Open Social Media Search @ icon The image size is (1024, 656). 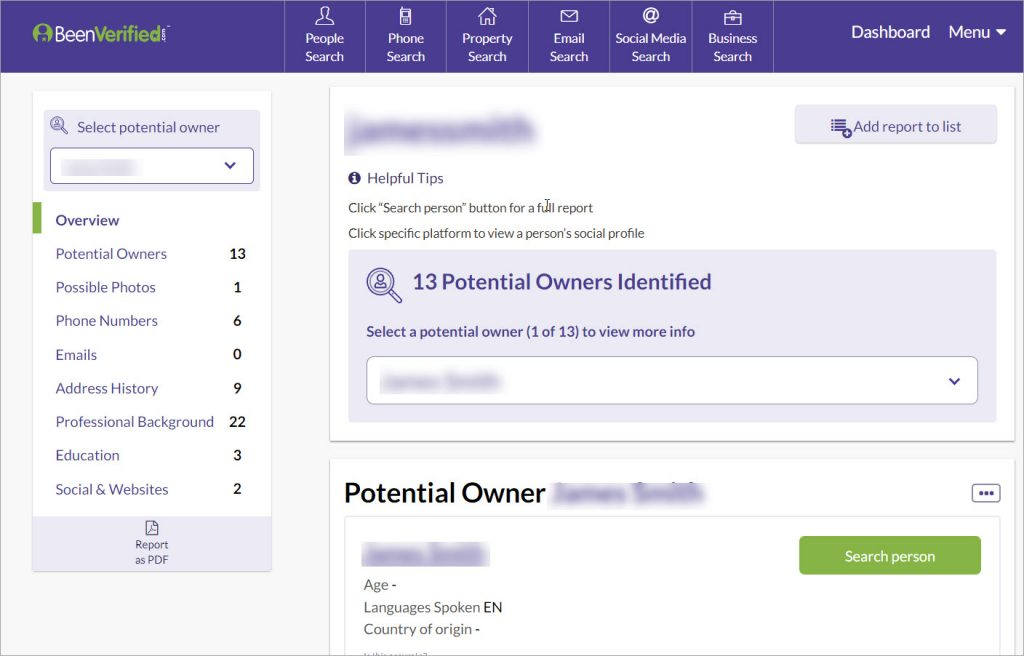(650, 15)
